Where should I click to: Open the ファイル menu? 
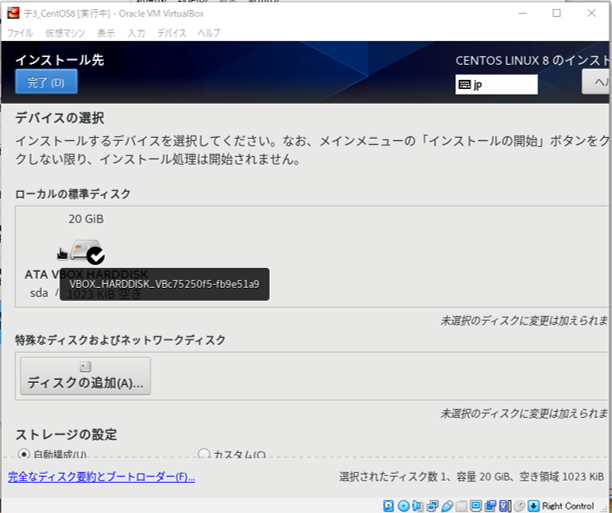click(20, 33)
